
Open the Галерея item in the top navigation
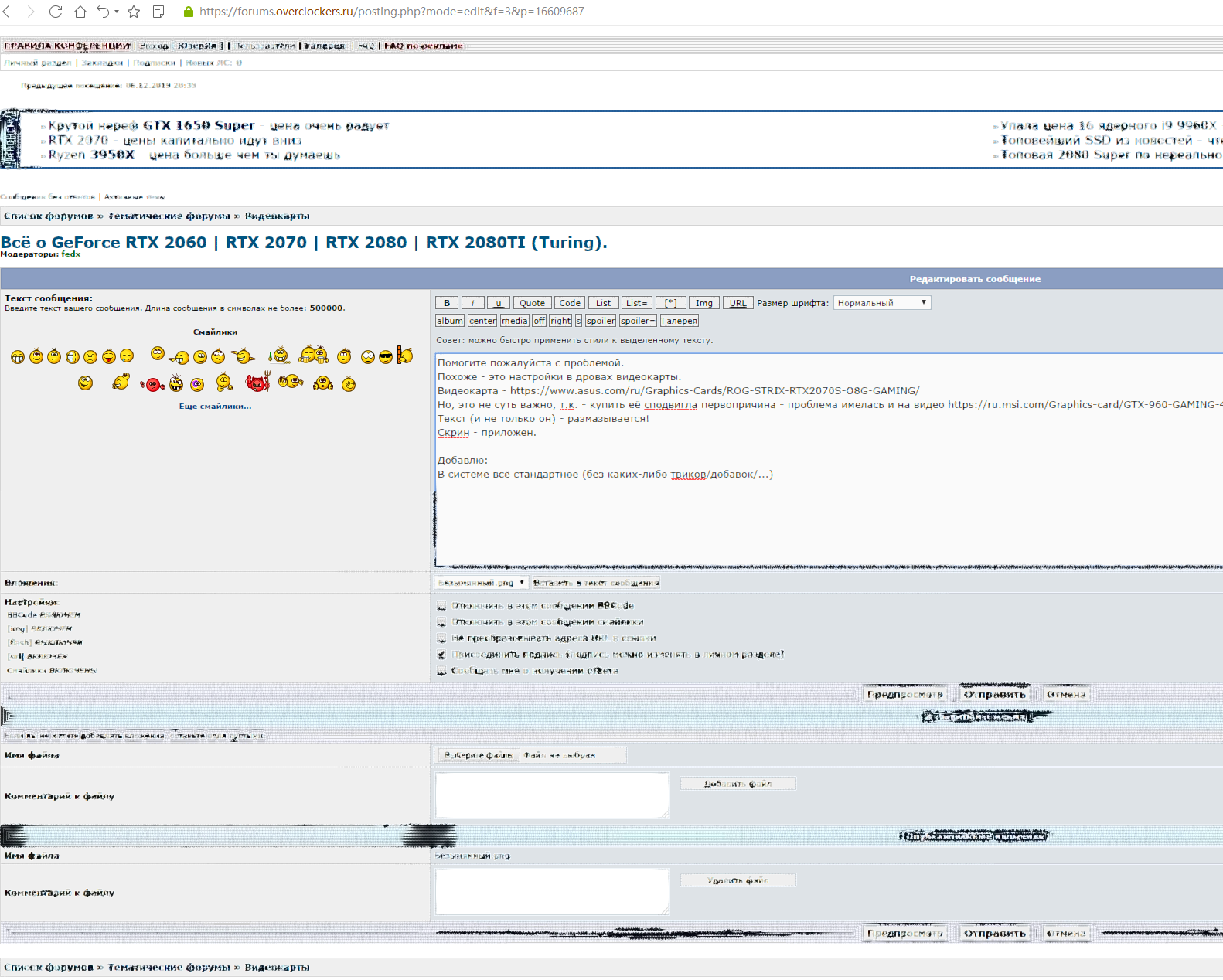coord(325,46)
